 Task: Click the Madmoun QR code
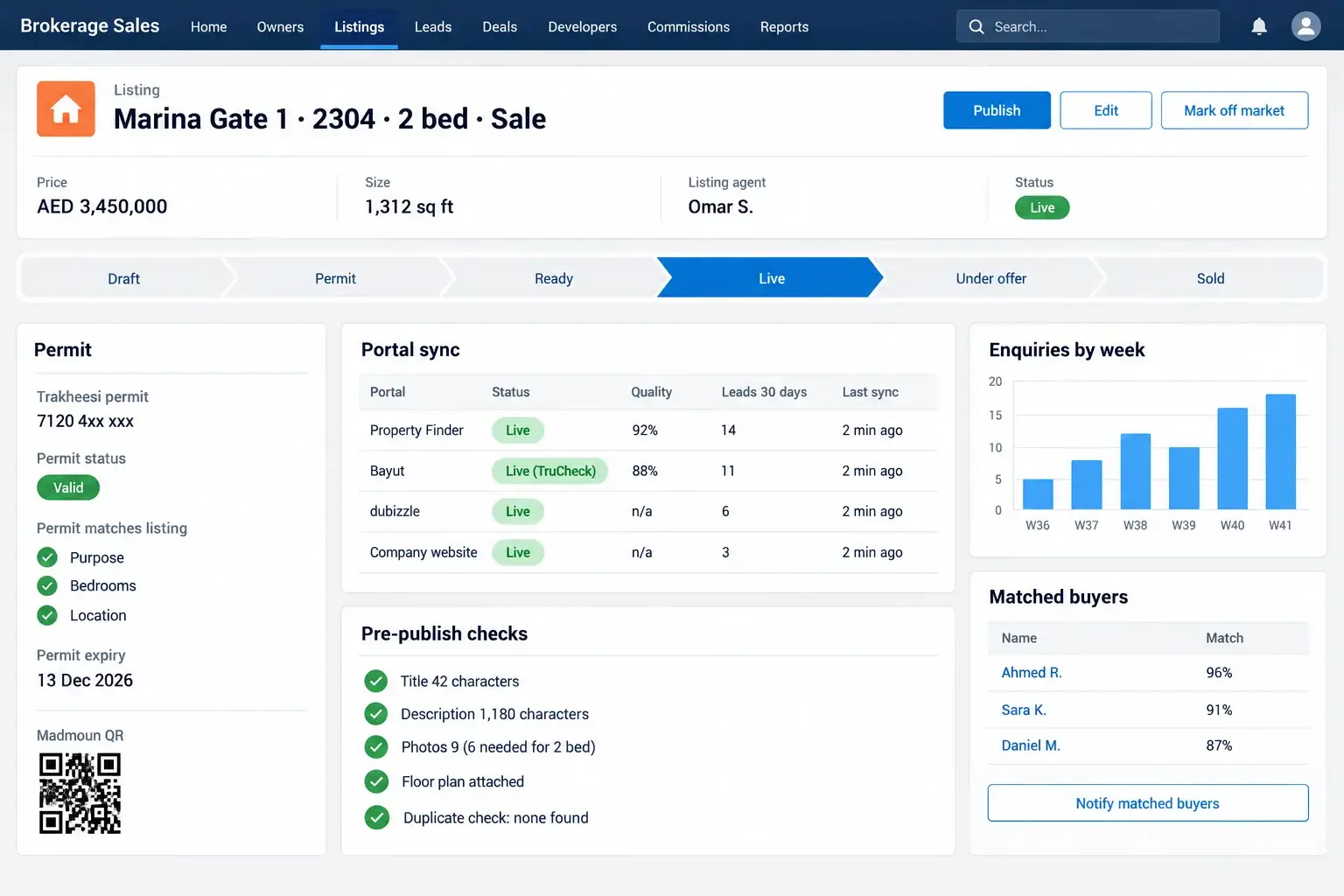[x=80, y=793]
